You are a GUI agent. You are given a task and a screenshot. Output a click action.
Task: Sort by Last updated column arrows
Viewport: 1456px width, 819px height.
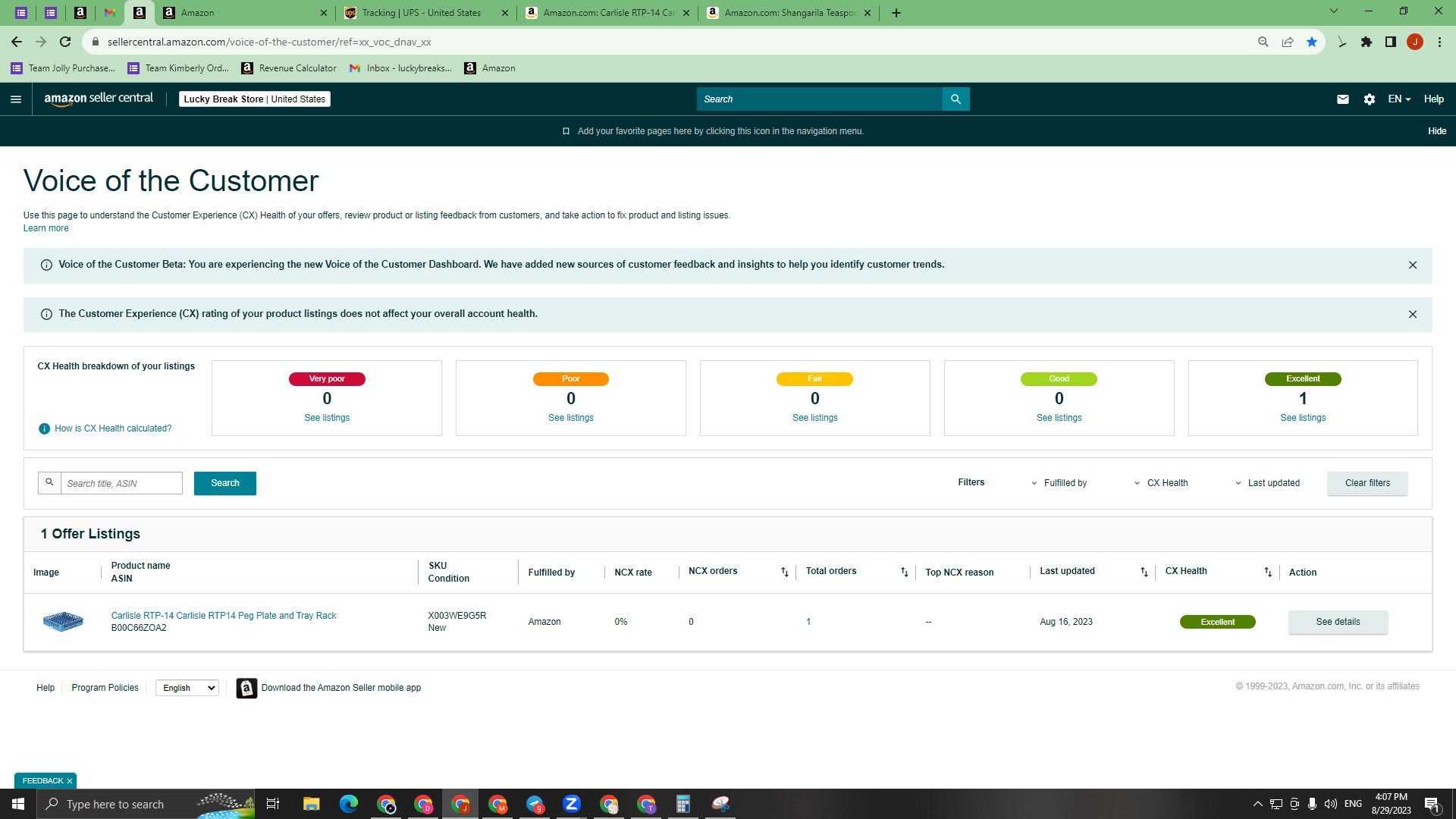[1144, 573]
